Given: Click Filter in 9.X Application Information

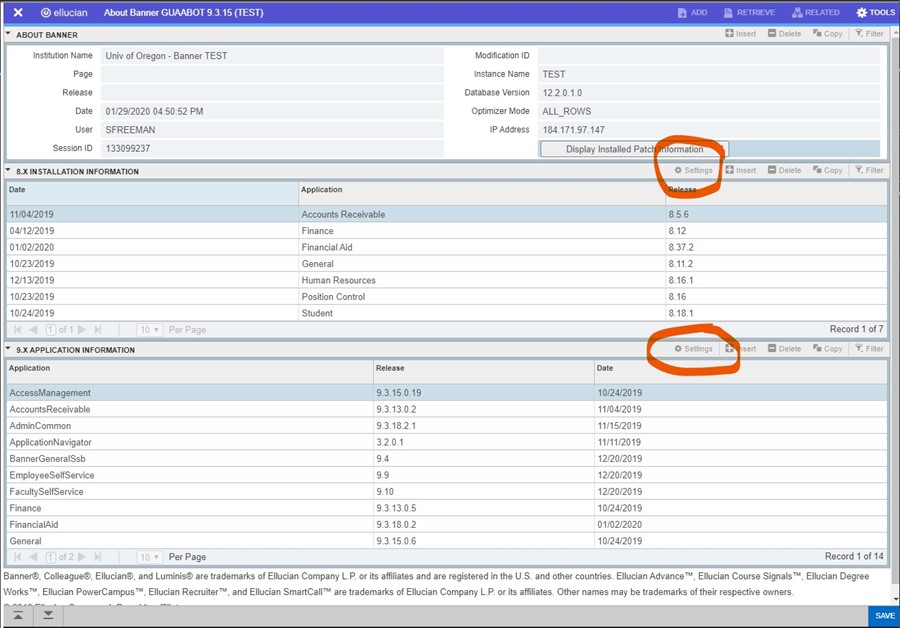Looking at the screenshot, I should pos(869,349).
